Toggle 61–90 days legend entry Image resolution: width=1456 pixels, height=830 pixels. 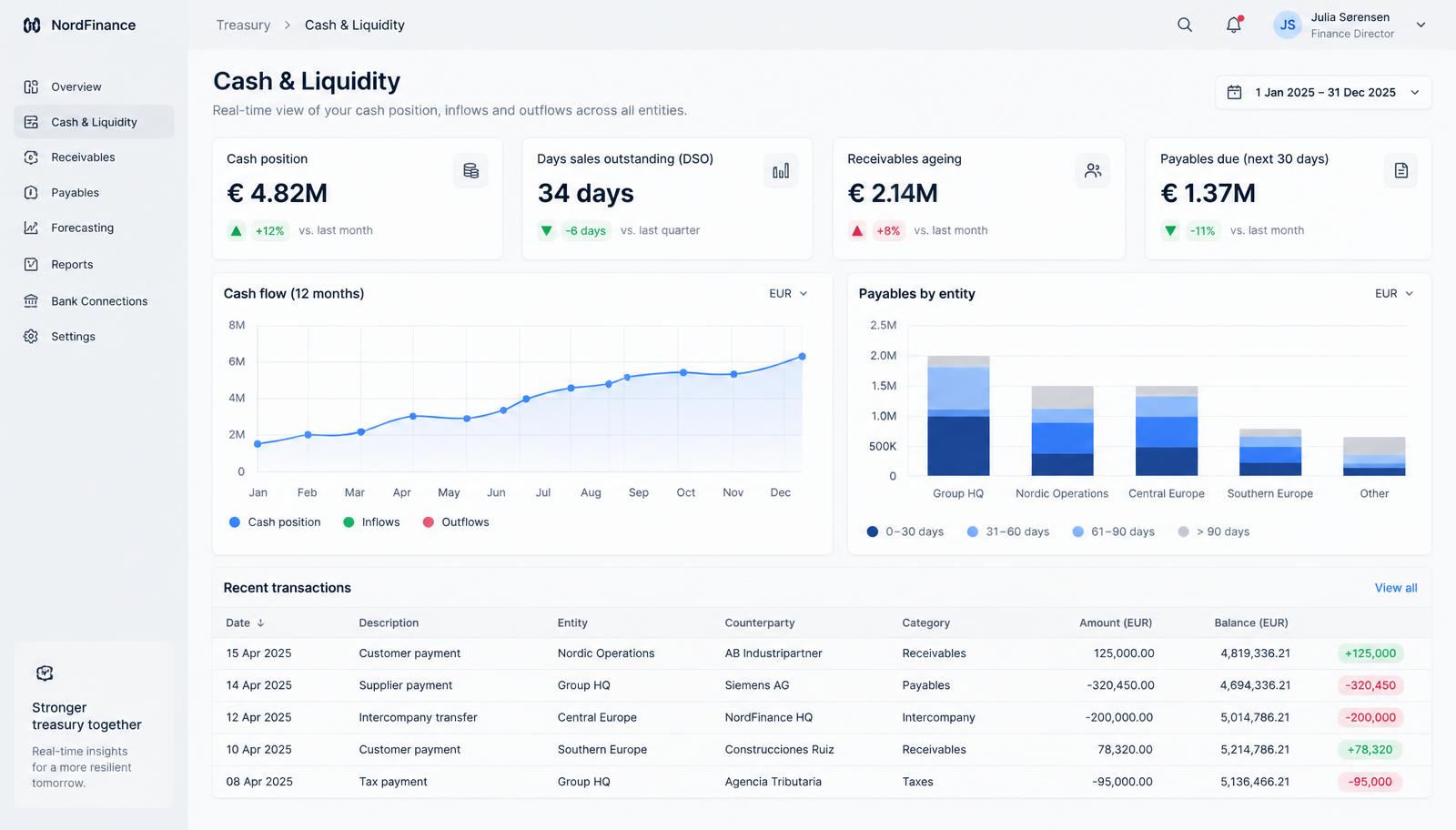[1114, 532]
